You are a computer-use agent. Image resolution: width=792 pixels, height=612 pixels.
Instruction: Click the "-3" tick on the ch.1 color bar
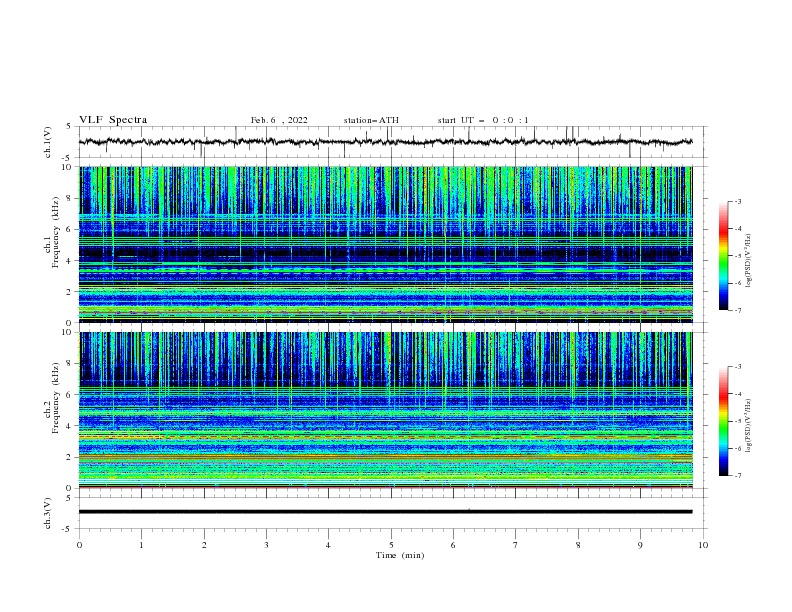pos(737,201)
